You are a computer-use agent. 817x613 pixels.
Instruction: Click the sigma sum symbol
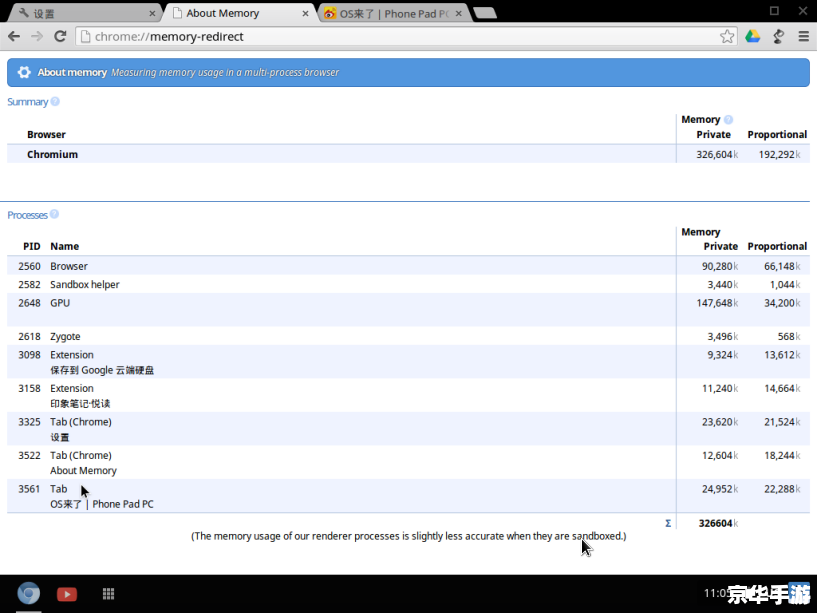pyautogui.click(x=668, y=523)
